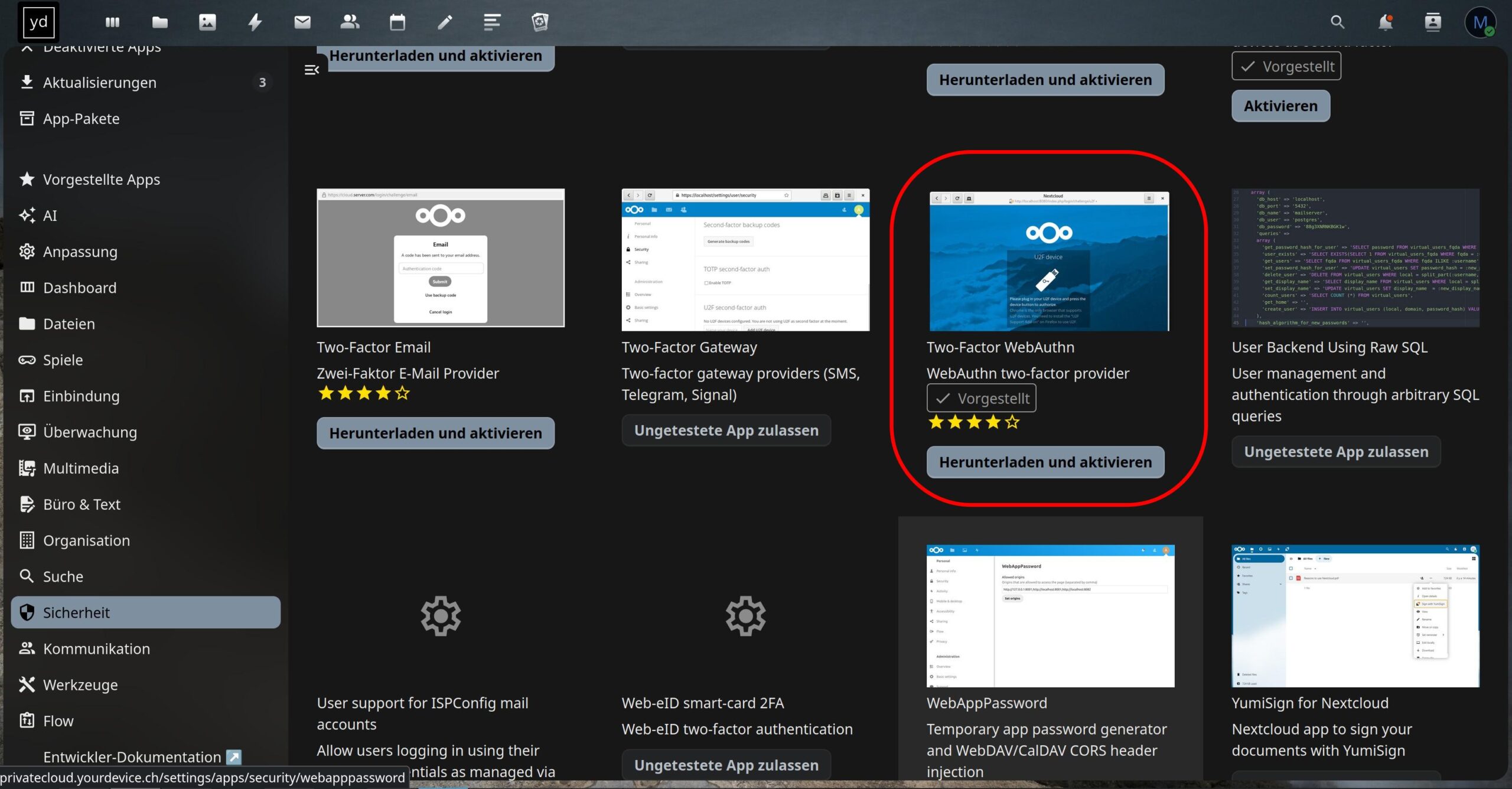
Task: Click the search magnifier in header
Action: pos(1338,22)
